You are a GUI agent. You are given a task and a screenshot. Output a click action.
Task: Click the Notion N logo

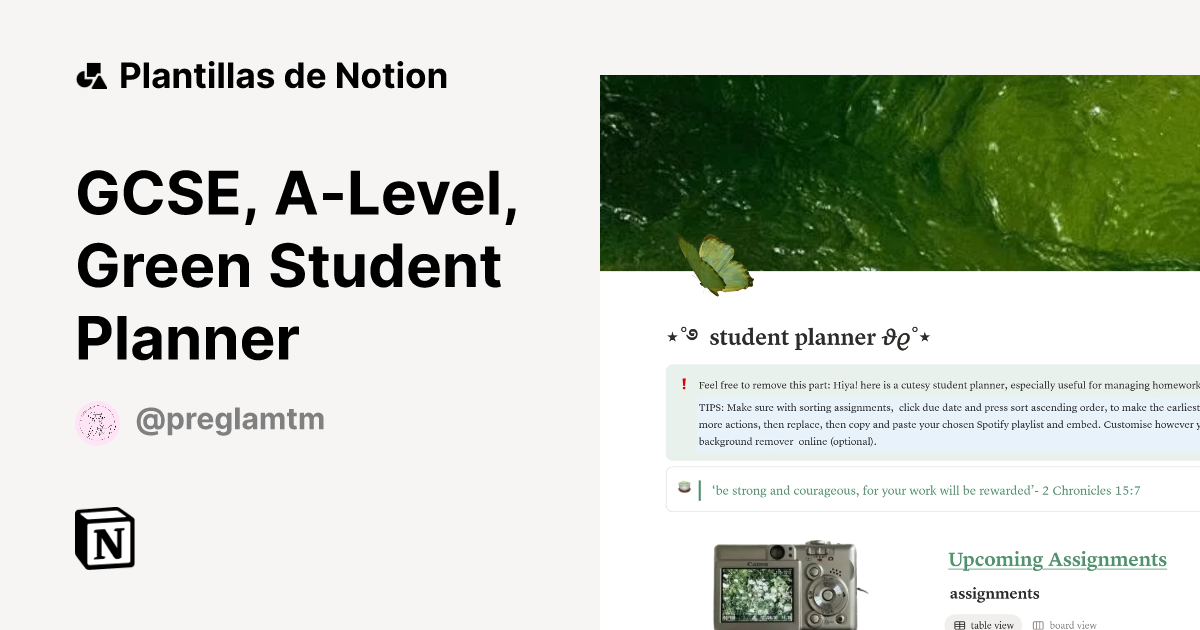coord(105,539)
